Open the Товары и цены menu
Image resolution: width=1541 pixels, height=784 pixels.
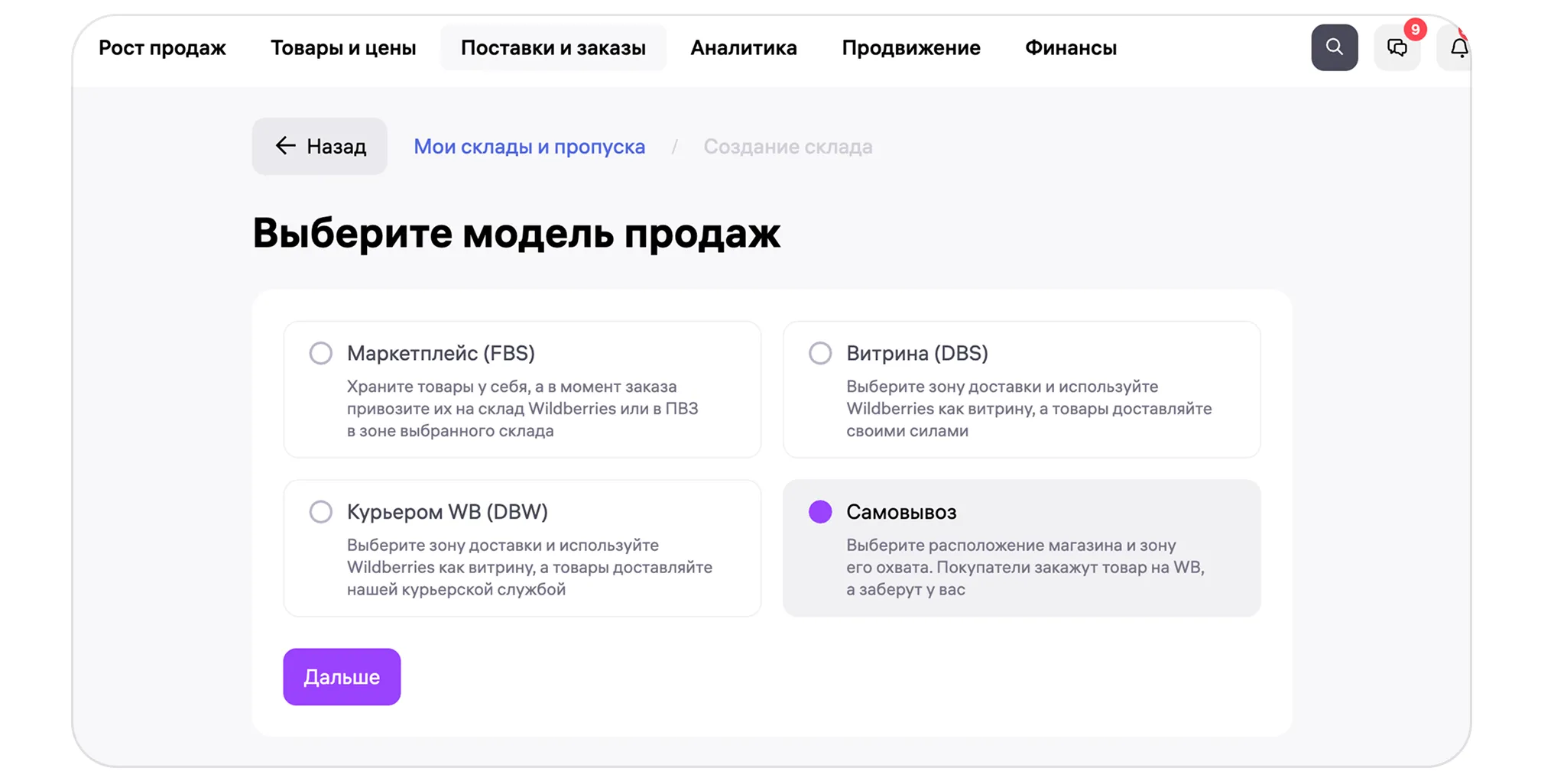[x=343, y=48]
